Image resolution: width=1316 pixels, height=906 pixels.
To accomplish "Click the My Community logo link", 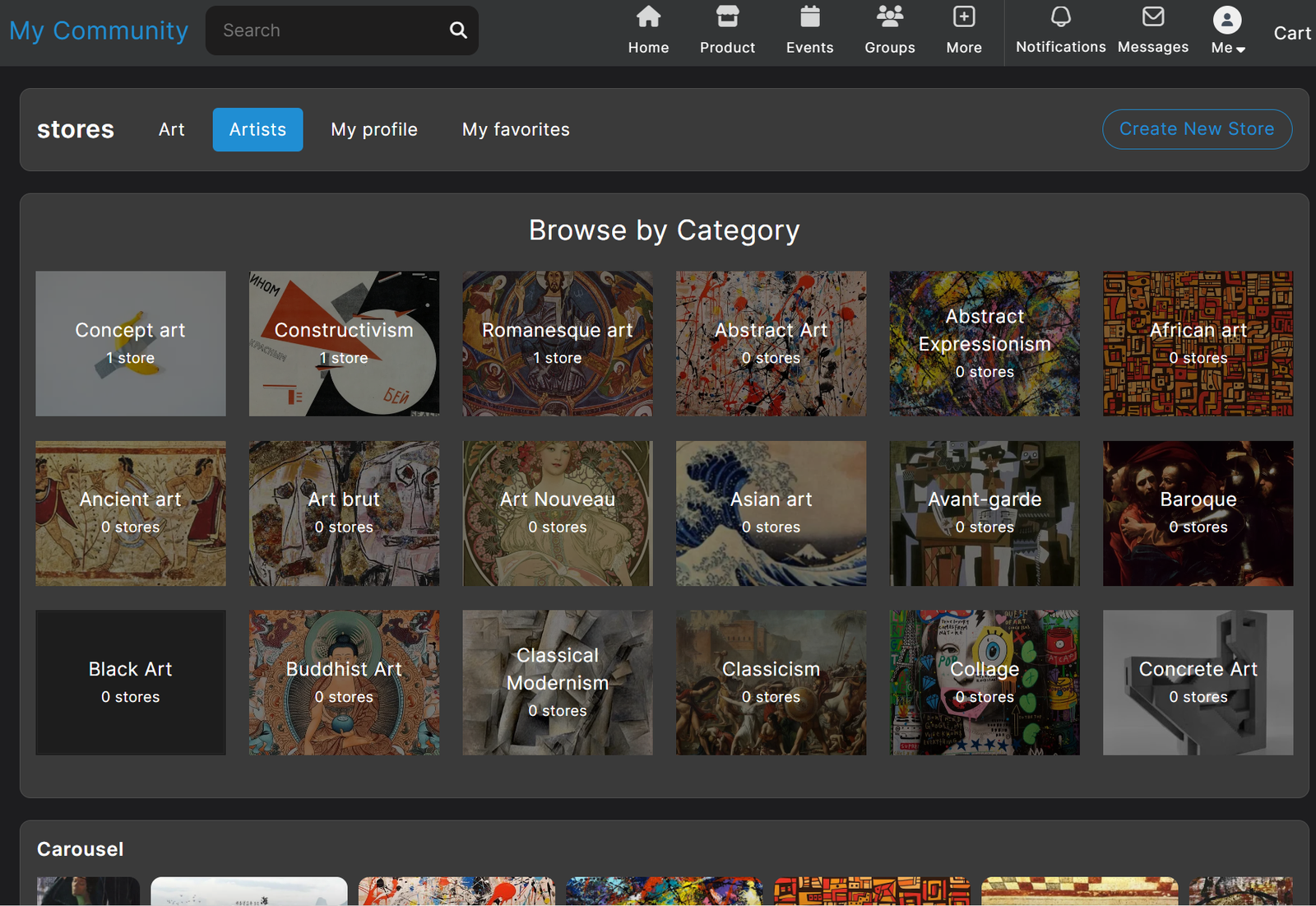I will click(x=99, y=31).
